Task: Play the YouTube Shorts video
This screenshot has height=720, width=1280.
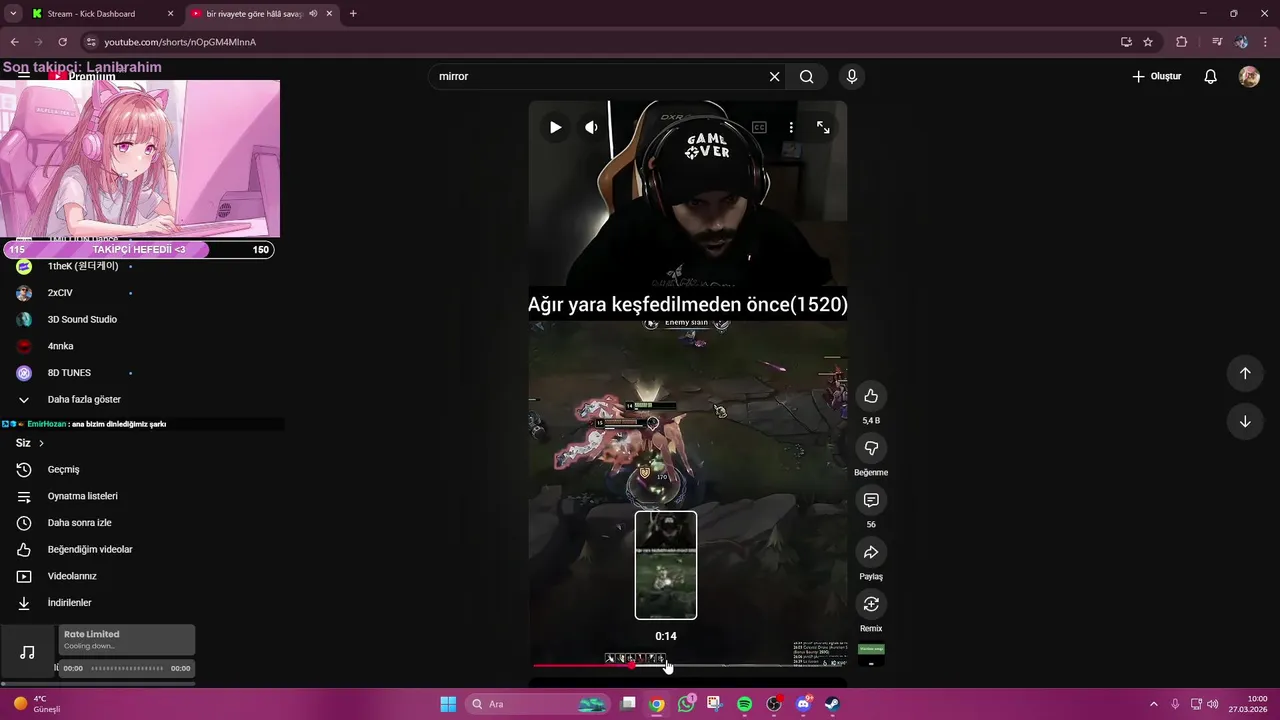Action: tap(555, 127)
